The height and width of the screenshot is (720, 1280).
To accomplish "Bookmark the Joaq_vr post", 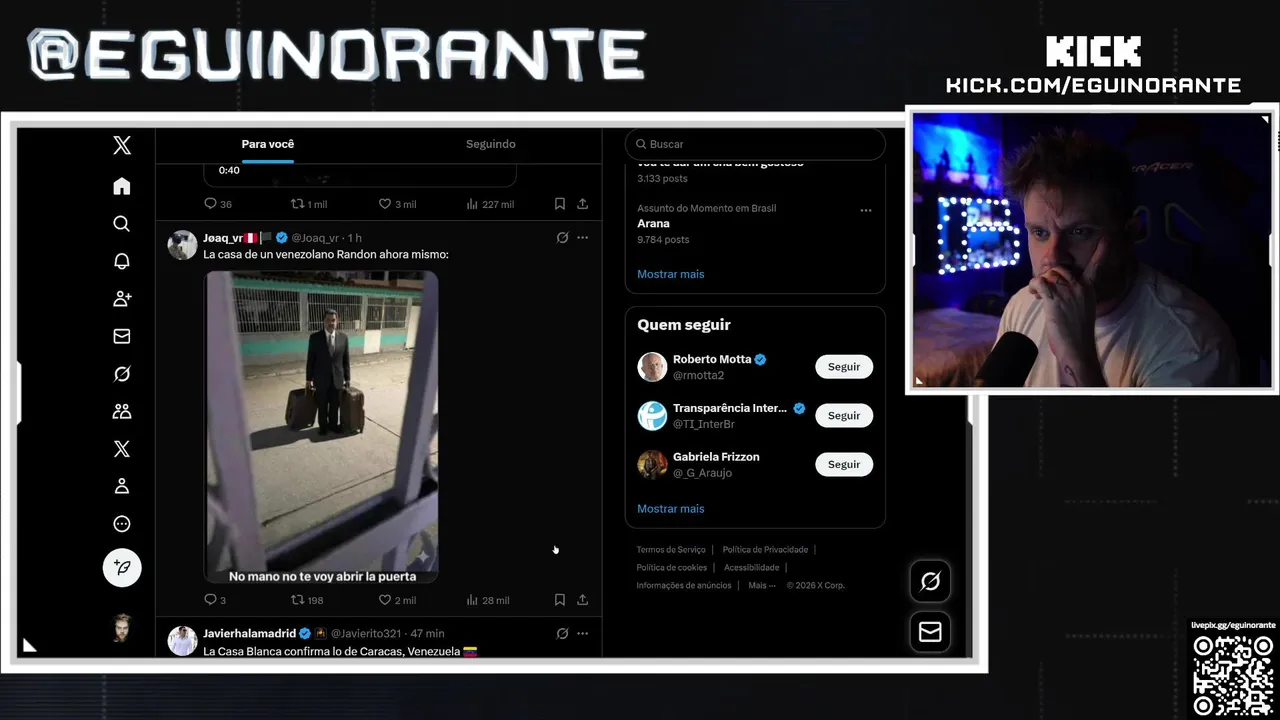I will click(x=560, y=600).
